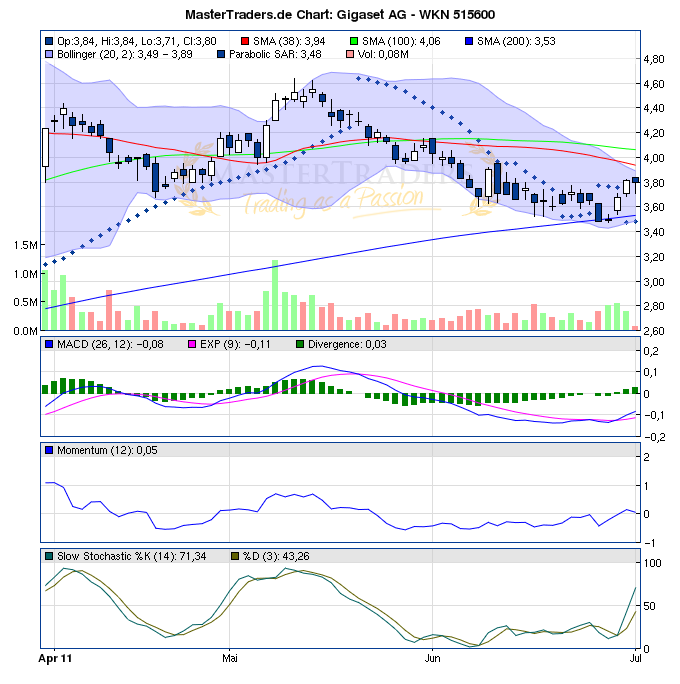Click the 2,60 price axis label
Image resolution: width=680 pixels, height=684 pixels.
click(653, 331)
